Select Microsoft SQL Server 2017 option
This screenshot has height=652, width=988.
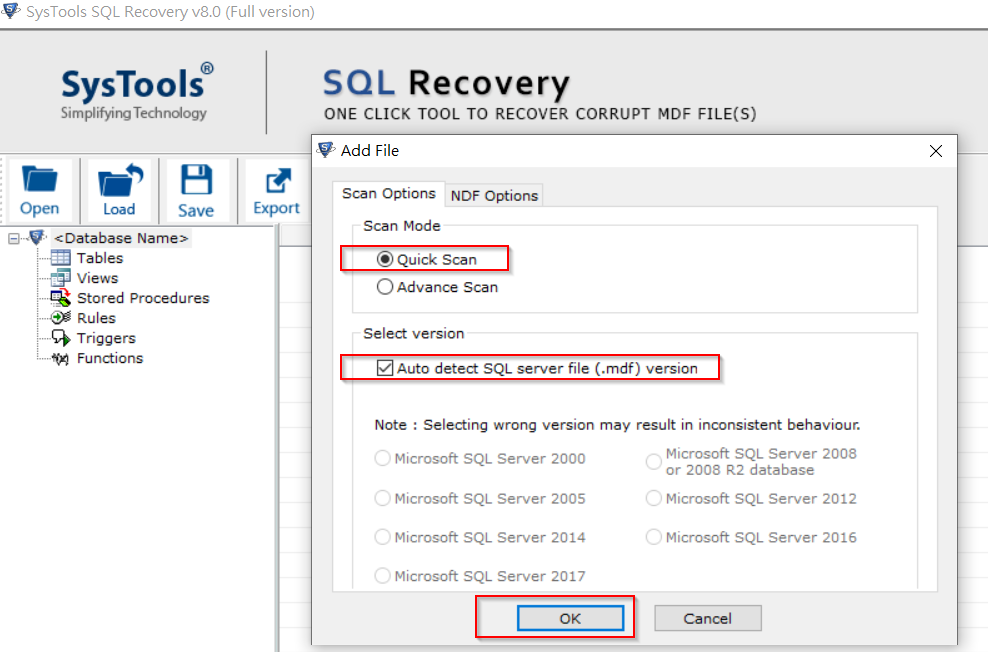382,575
